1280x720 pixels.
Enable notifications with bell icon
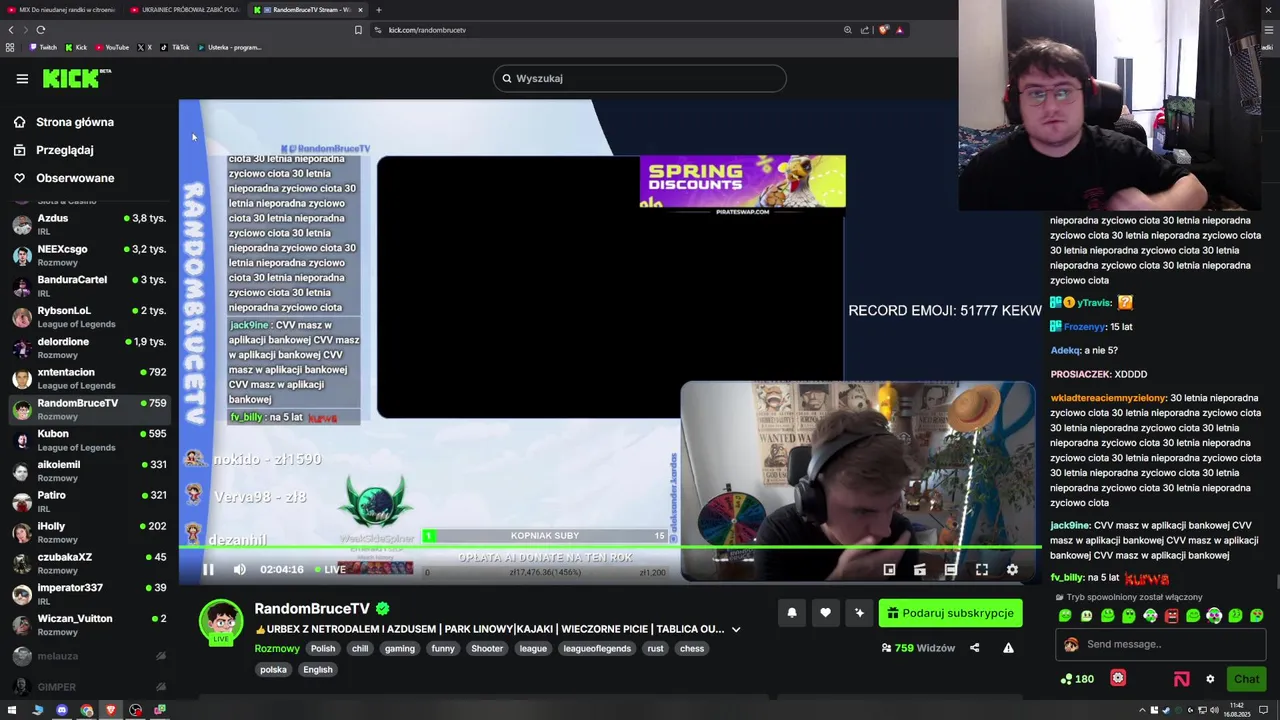[792, 613]
